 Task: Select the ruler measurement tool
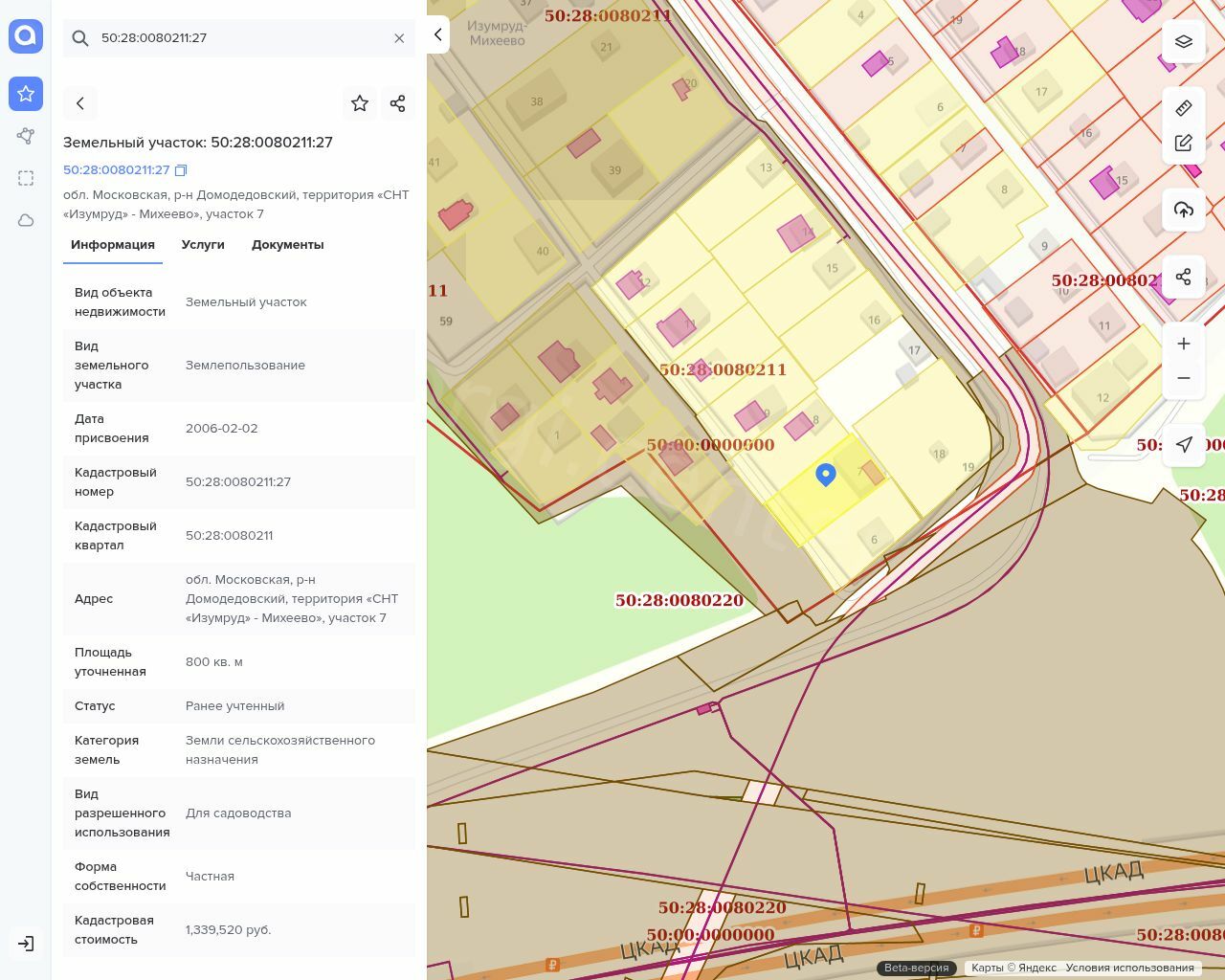pyautogui.click(x=1184, y=108)
